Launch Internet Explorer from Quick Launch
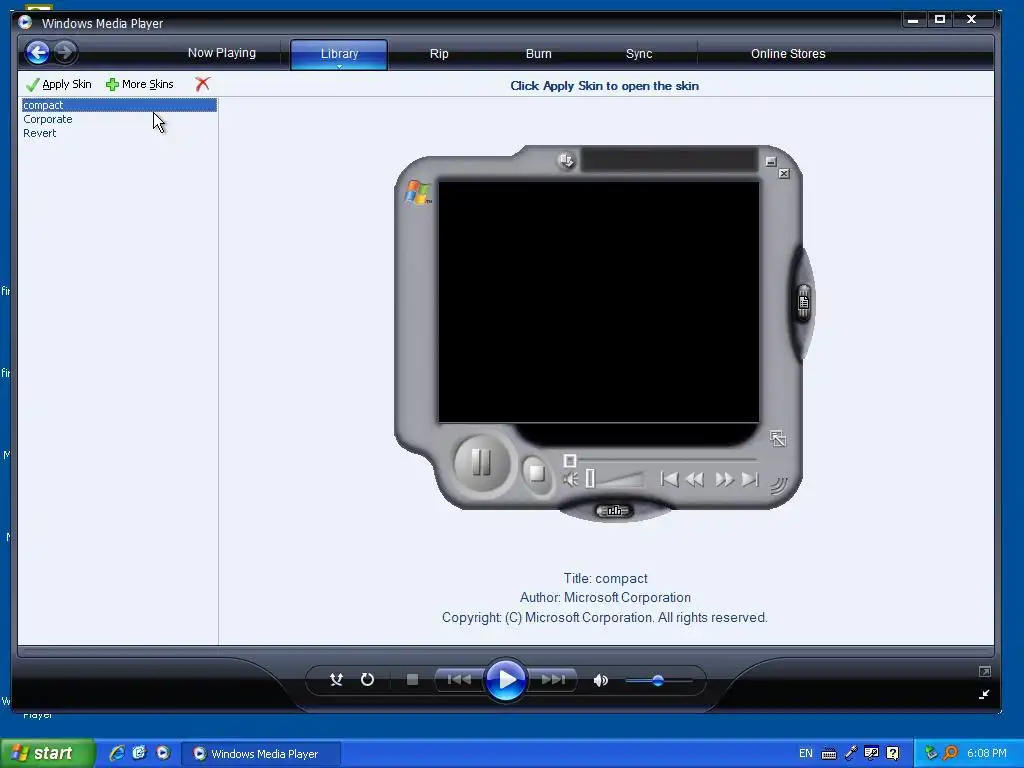This screenshot has width=1024, height=768. tap(117, 753)
